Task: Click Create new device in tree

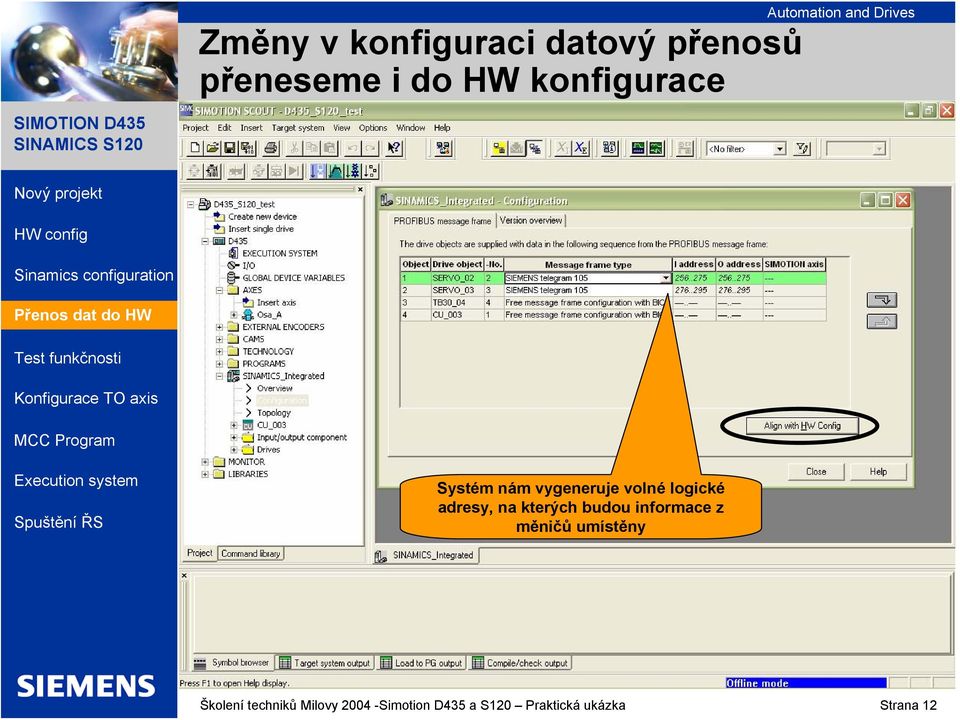Action: pos(262,217)
